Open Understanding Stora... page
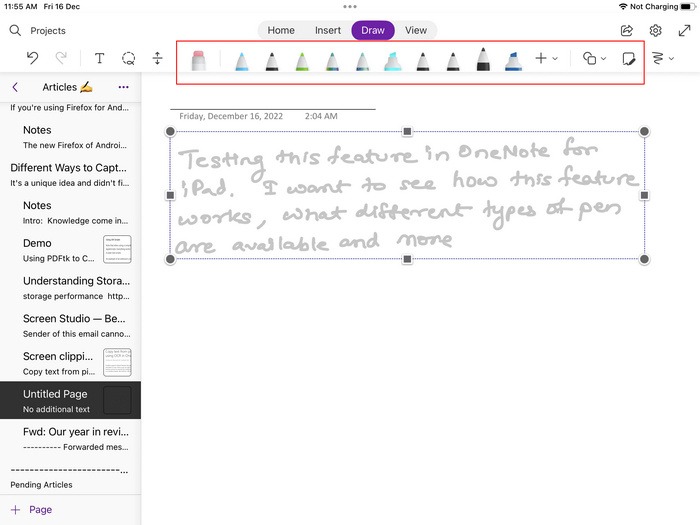Viewport: 700px width, 525px height. click(70, 288)
